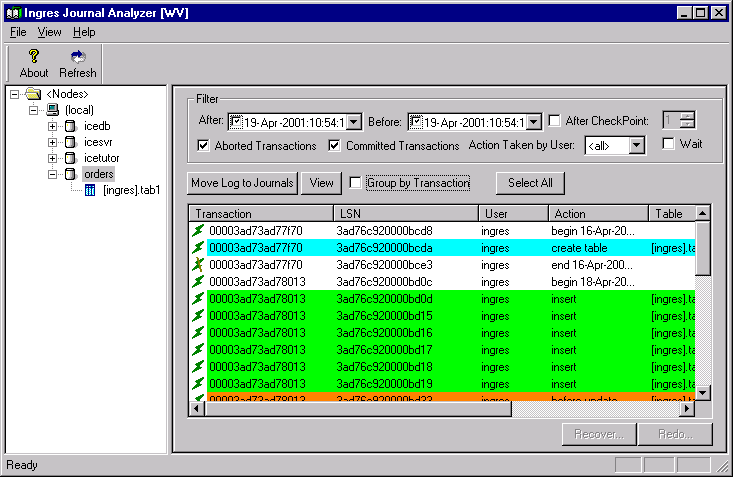Click the Select All button
The width and height of the screenshot is (733, 477).
(x=530, y=183)
